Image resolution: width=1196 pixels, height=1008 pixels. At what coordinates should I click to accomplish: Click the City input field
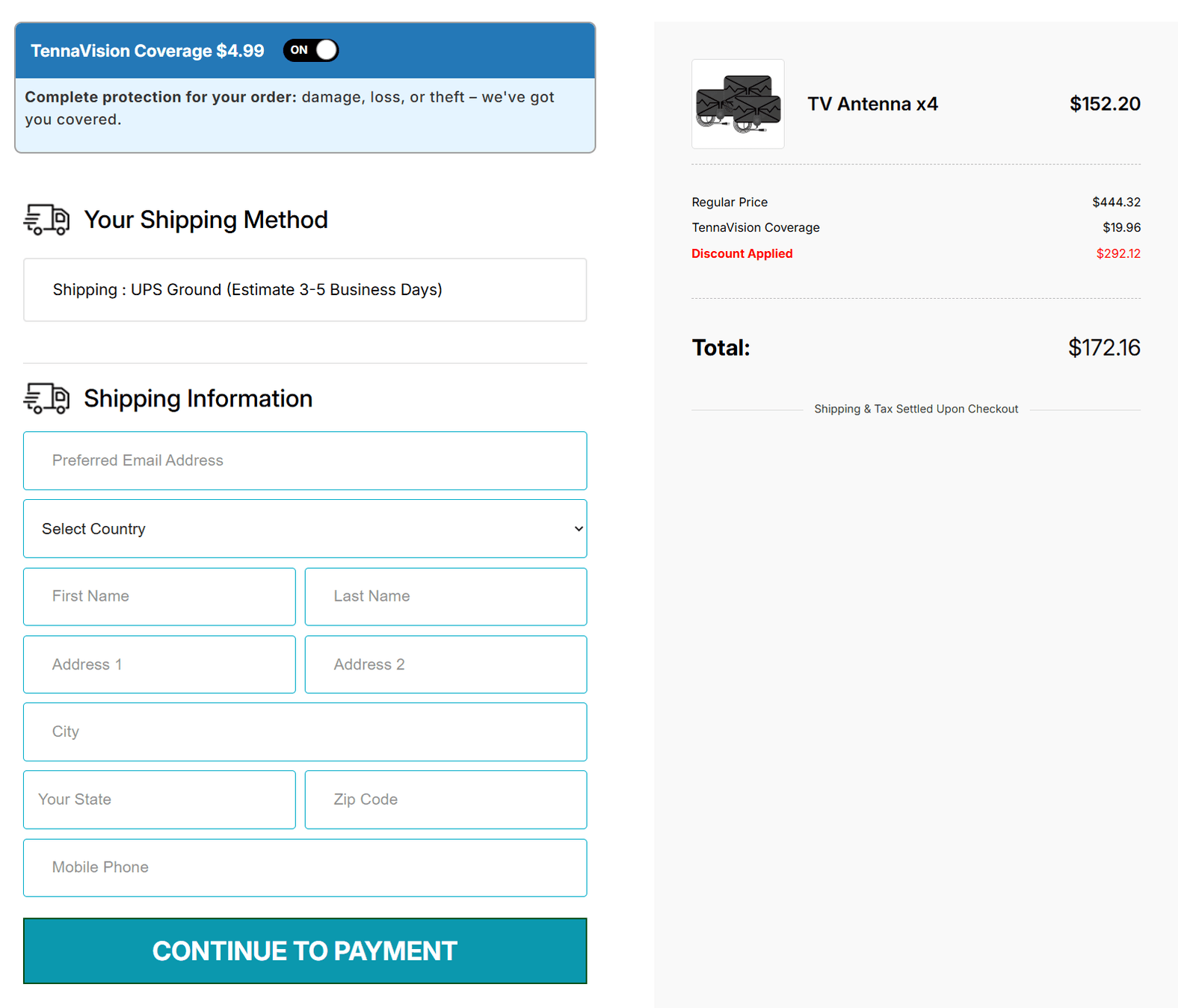click(x=304, y=732)
